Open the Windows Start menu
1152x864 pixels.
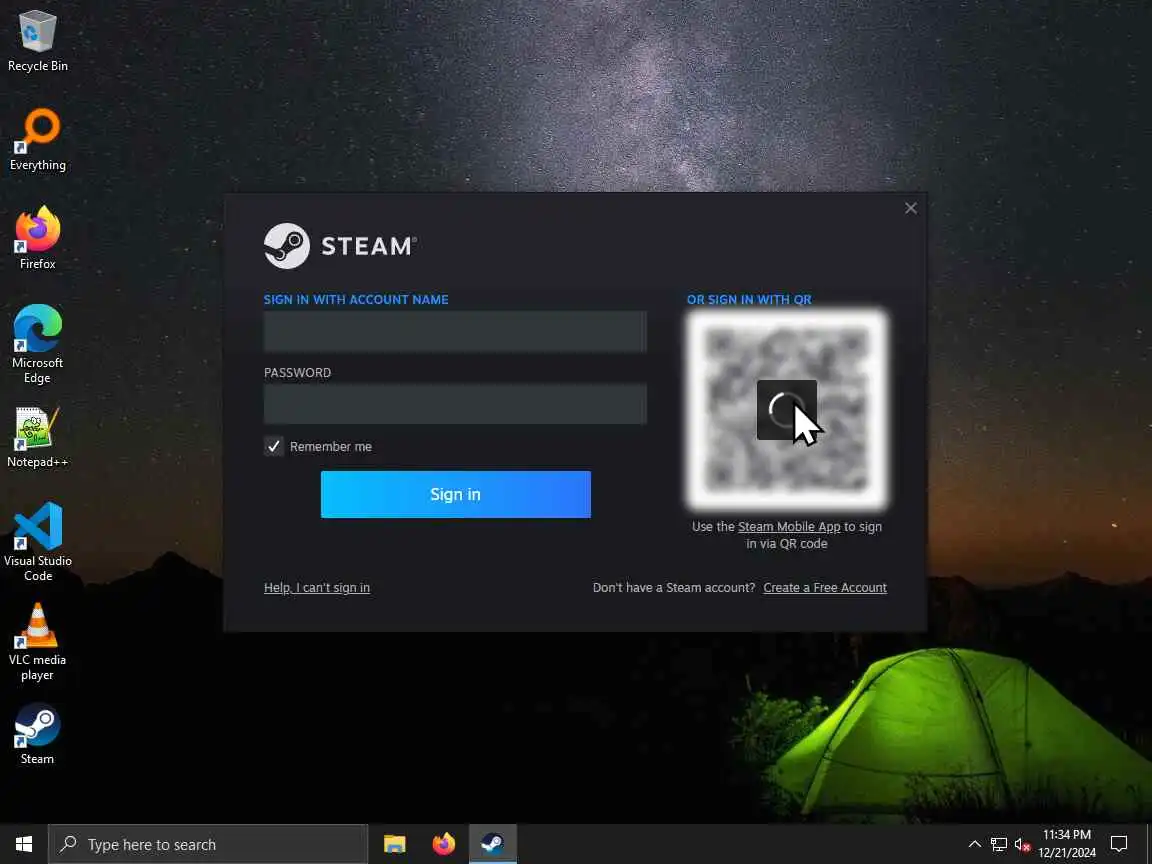24,844
